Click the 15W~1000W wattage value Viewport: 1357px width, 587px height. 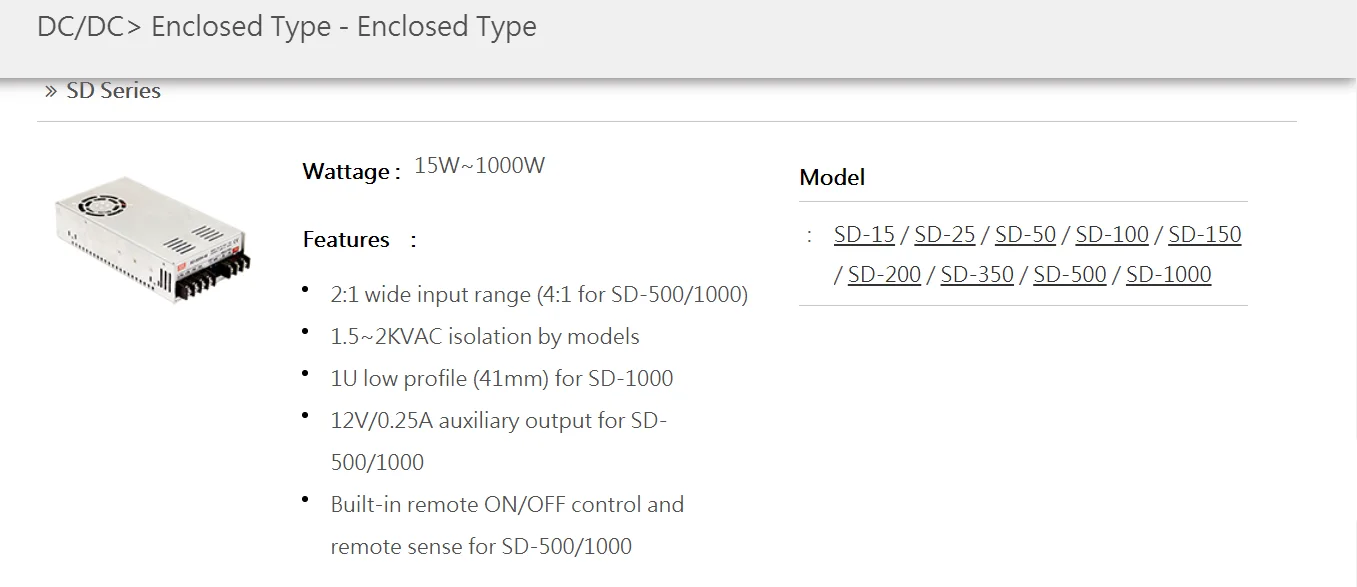[x=479, y=166]
